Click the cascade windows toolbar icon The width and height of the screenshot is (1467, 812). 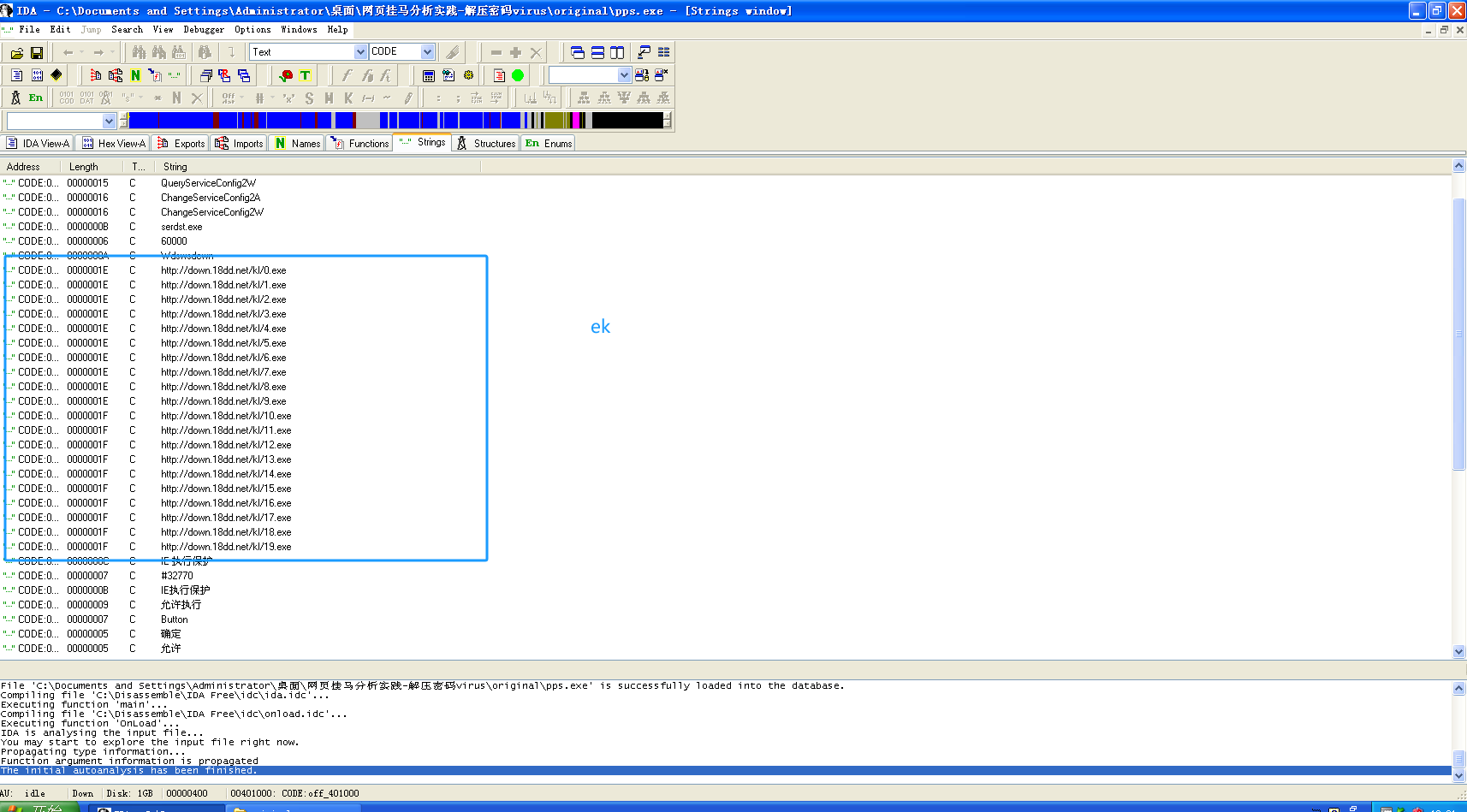pos(578,52)
